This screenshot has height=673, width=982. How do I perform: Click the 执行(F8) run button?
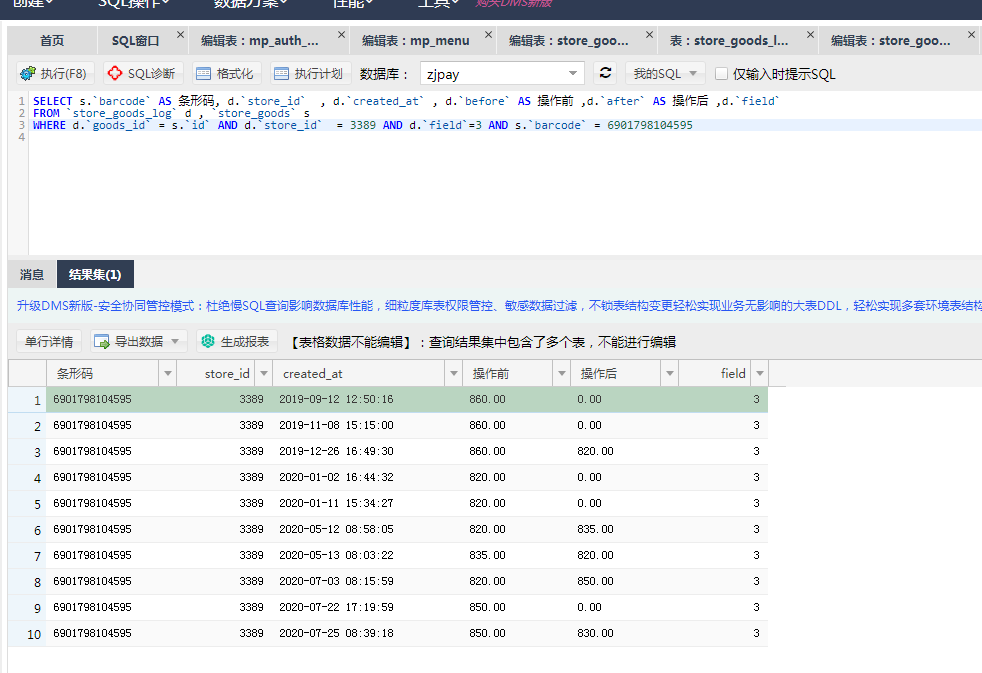(x=54, y=74)
